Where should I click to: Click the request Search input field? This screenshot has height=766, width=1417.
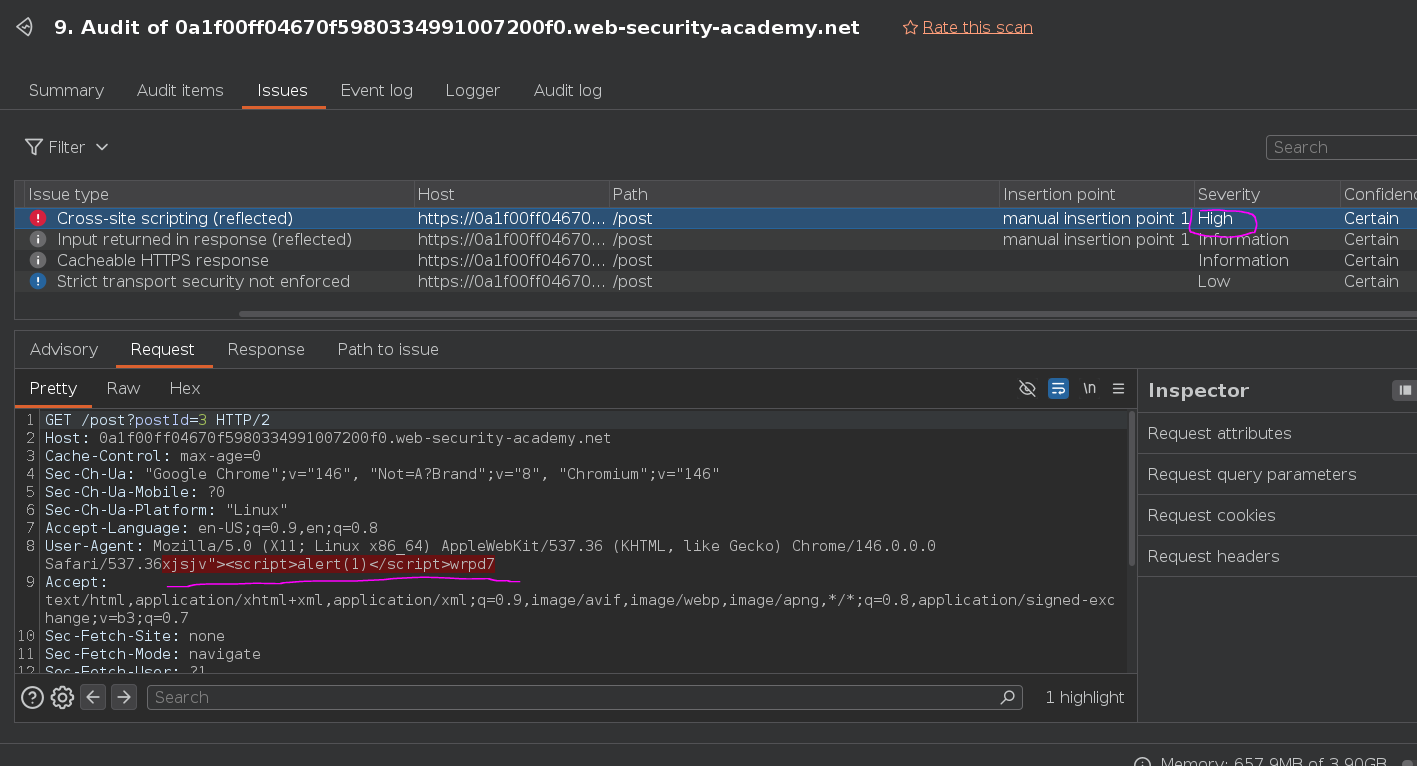[x=585, y=697]
